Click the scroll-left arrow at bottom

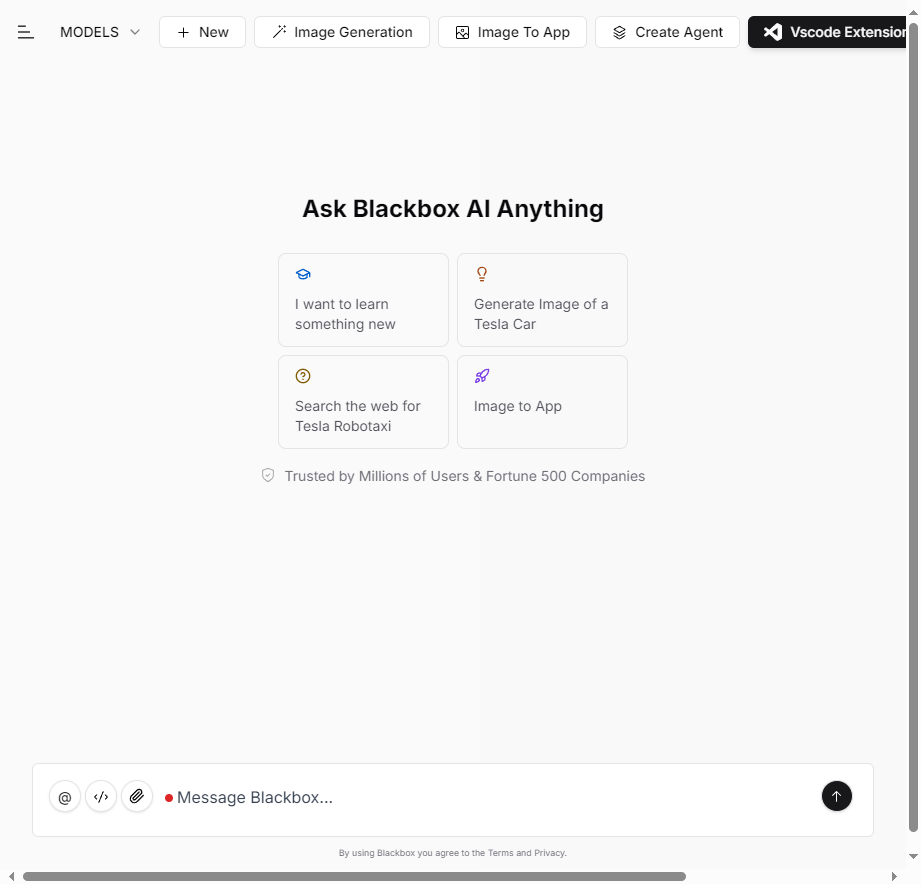click(x=11, y=876)
